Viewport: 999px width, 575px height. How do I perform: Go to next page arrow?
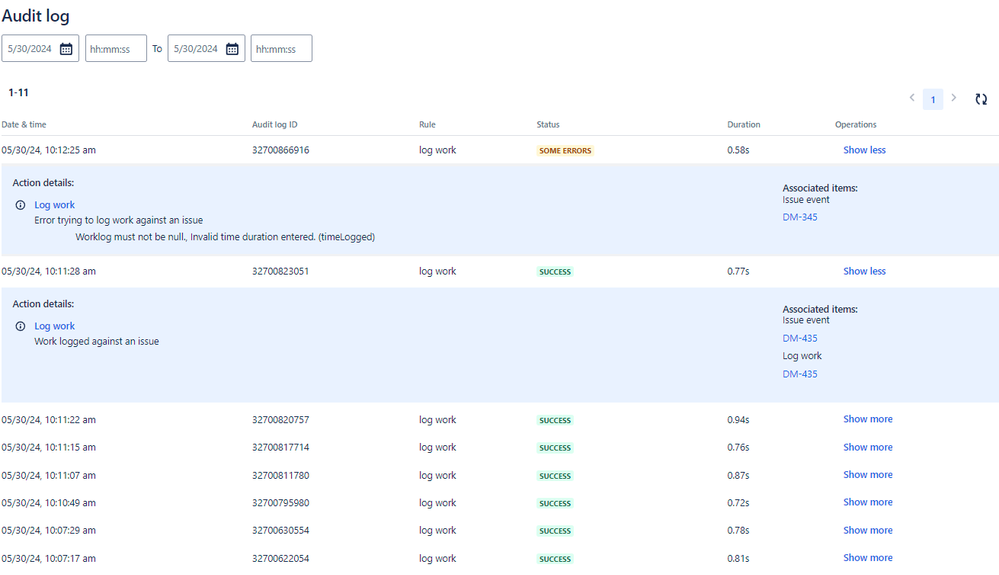953,98
